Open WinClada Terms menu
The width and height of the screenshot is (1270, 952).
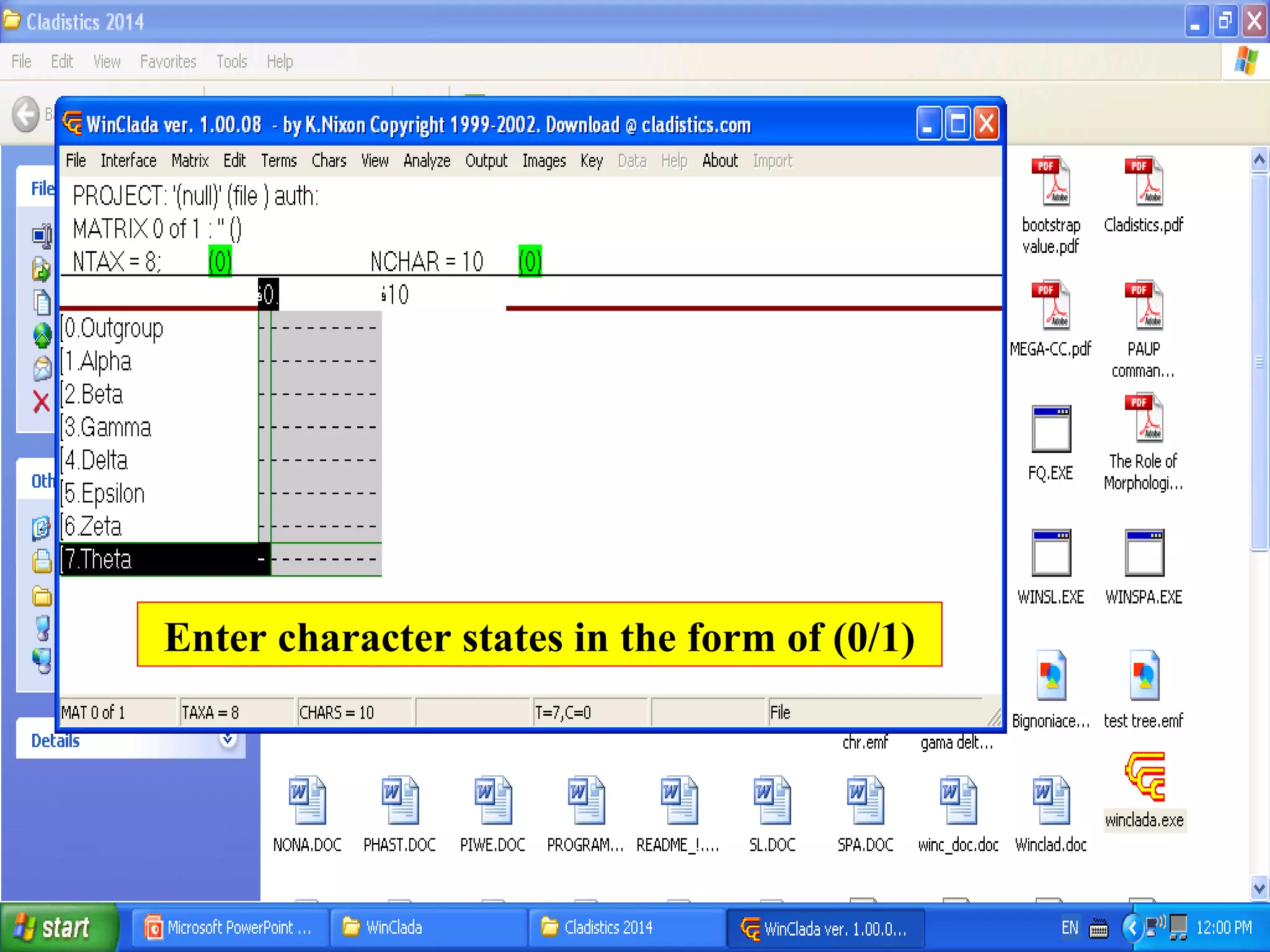[279, 161]
